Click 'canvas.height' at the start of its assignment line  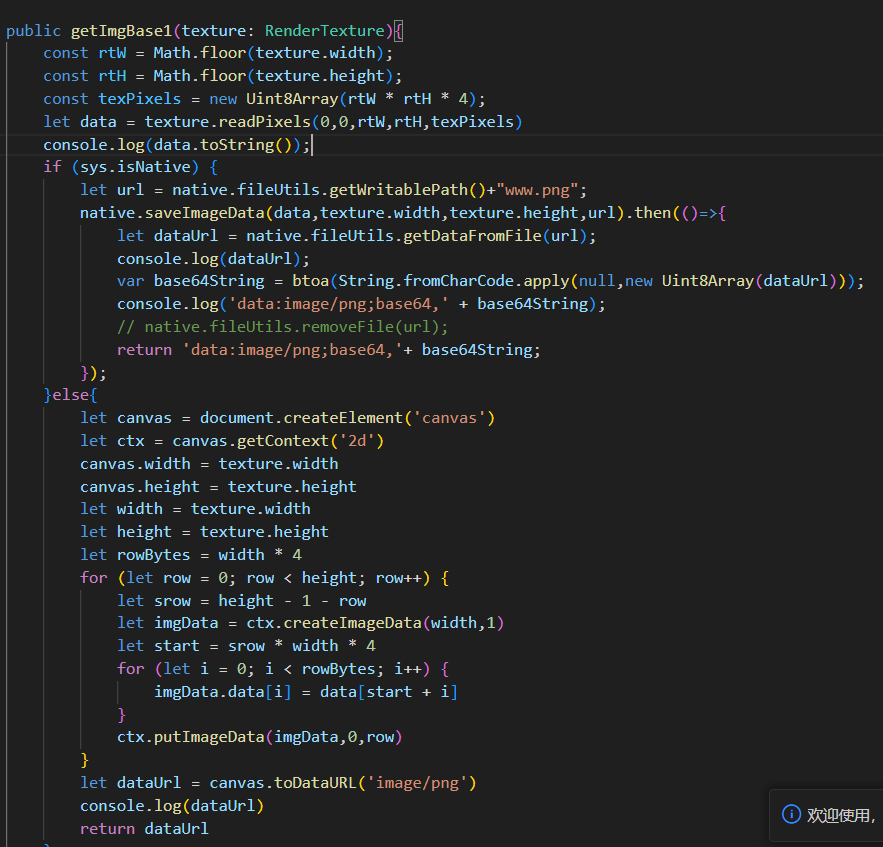pos(140,487)
